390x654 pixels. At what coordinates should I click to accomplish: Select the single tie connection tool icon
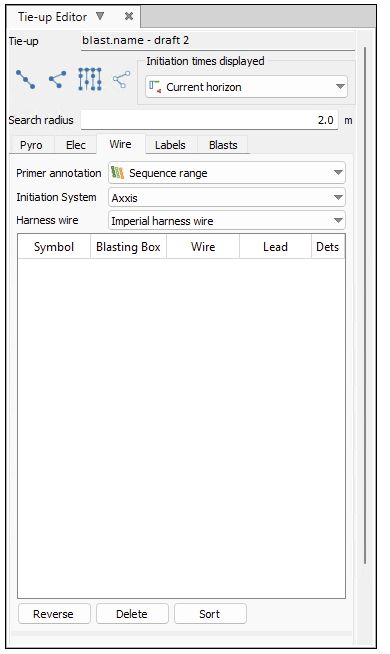pyautogui.click(x=25, y=79)
